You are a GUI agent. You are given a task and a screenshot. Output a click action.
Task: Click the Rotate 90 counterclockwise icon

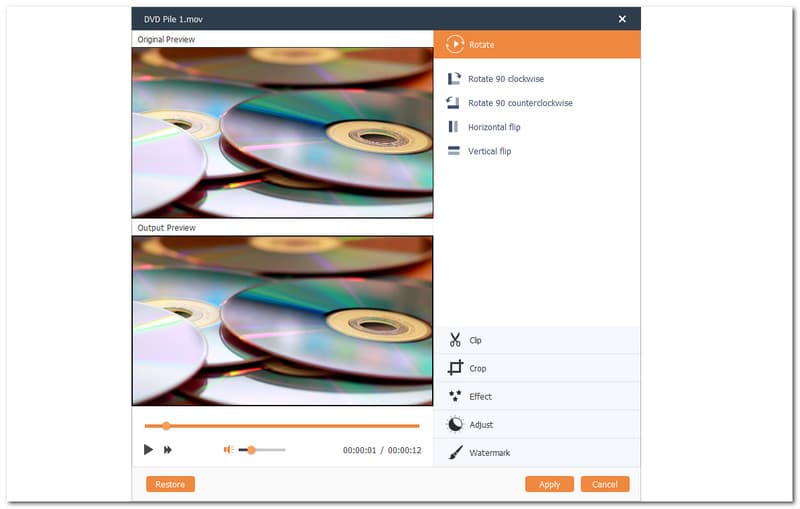453,103
